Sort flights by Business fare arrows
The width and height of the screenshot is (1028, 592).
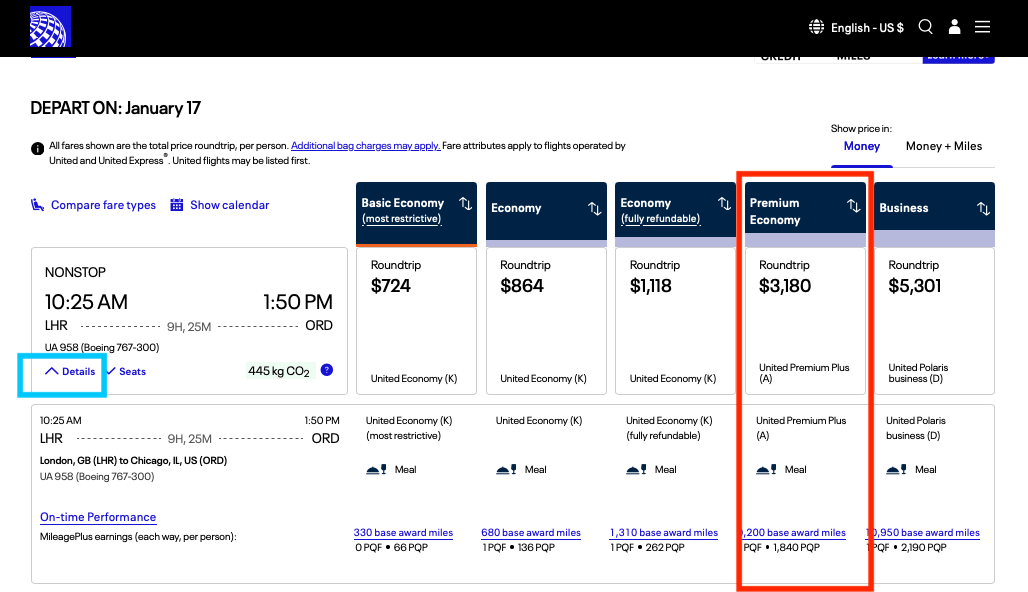click(983, 208)
